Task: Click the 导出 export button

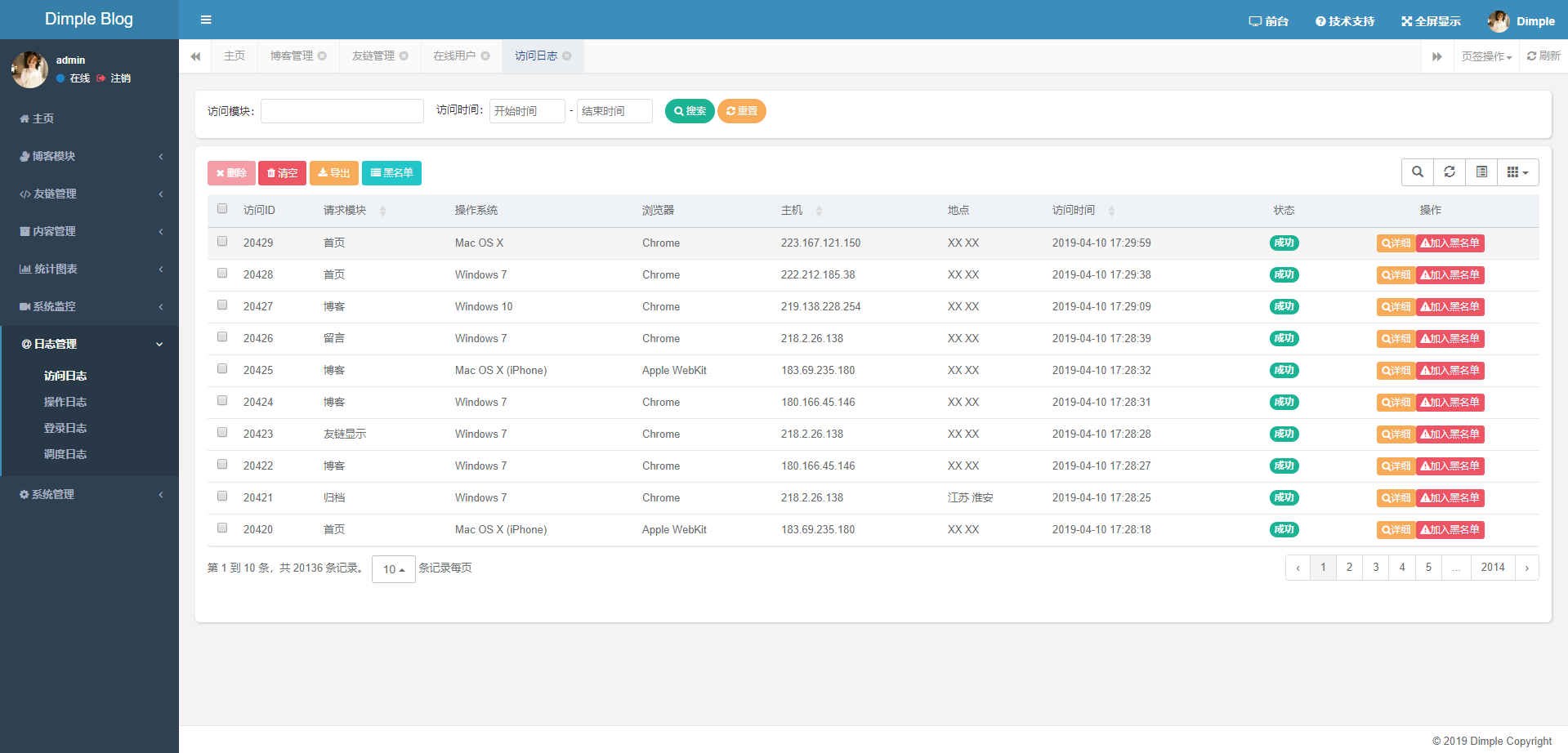Action: [334, 173]
